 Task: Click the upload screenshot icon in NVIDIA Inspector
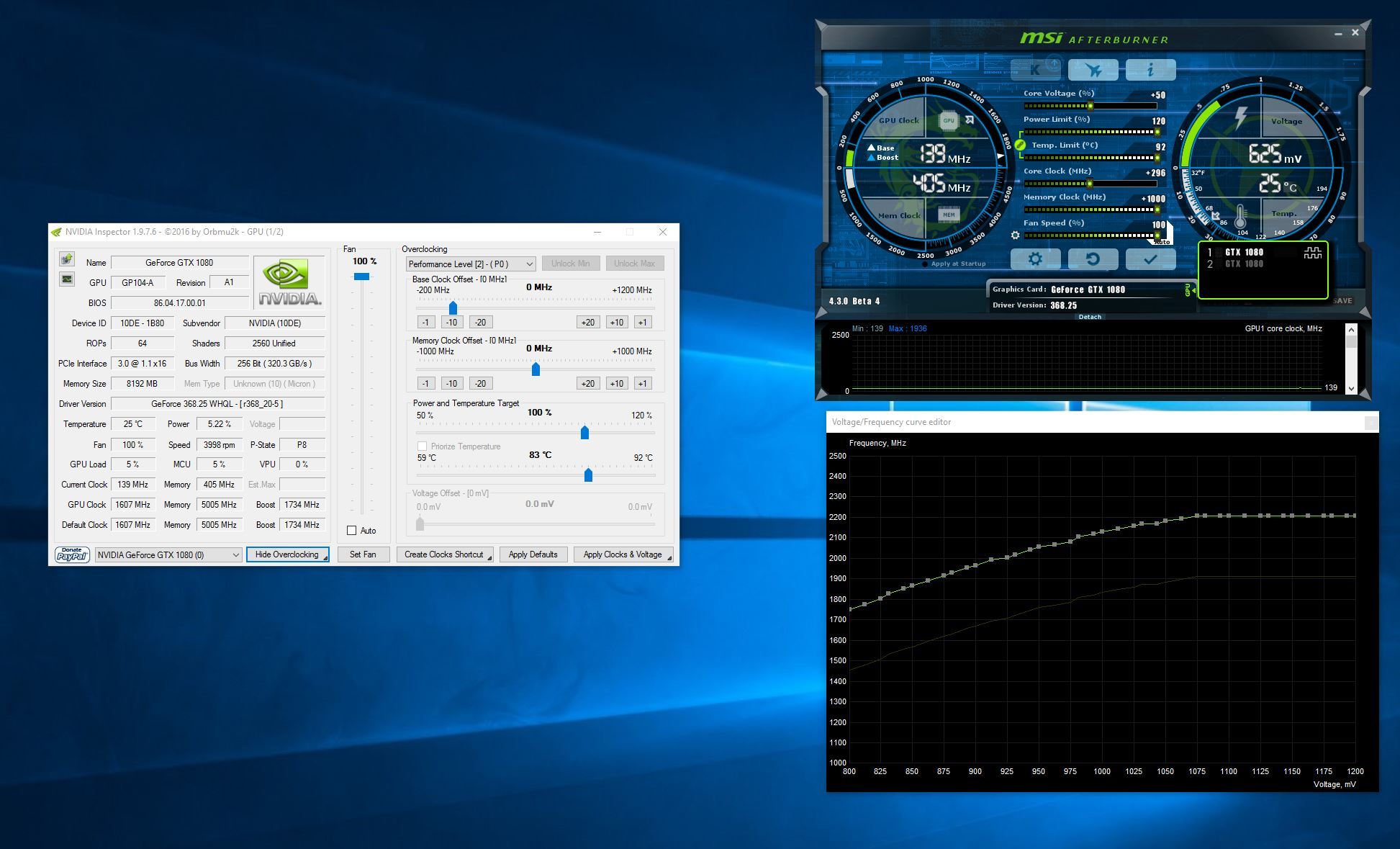point(66,259)
